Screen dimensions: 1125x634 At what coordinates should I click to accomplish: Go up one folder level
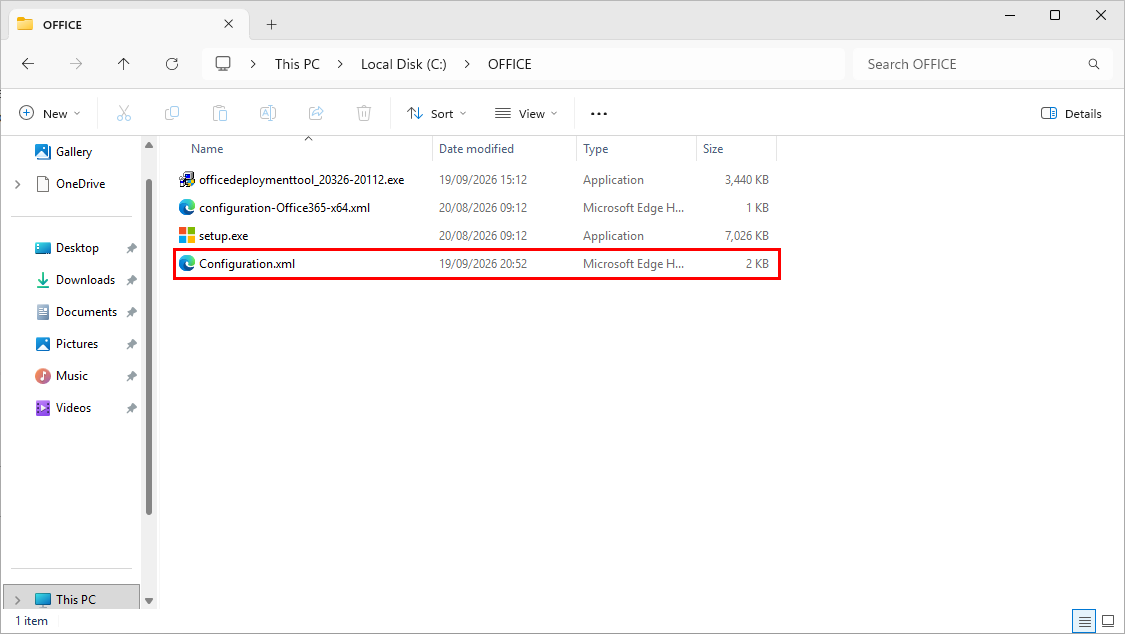[123, 64]
